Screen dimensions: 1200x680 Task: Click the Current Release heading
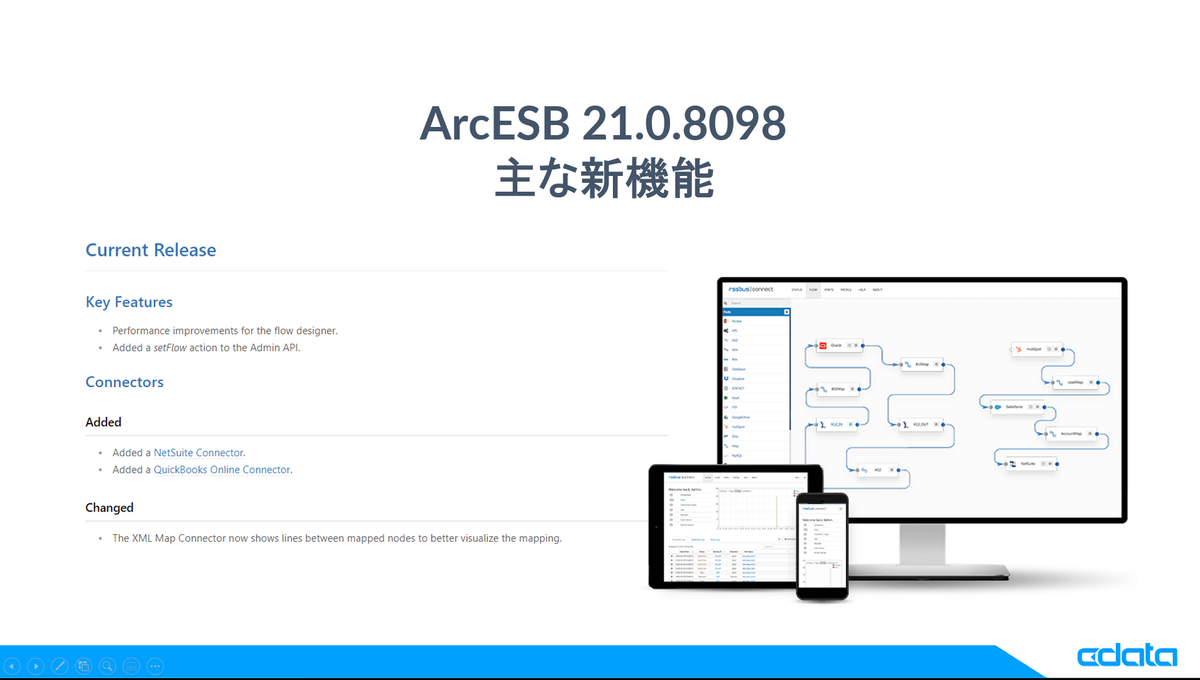[x=151, y=250]
